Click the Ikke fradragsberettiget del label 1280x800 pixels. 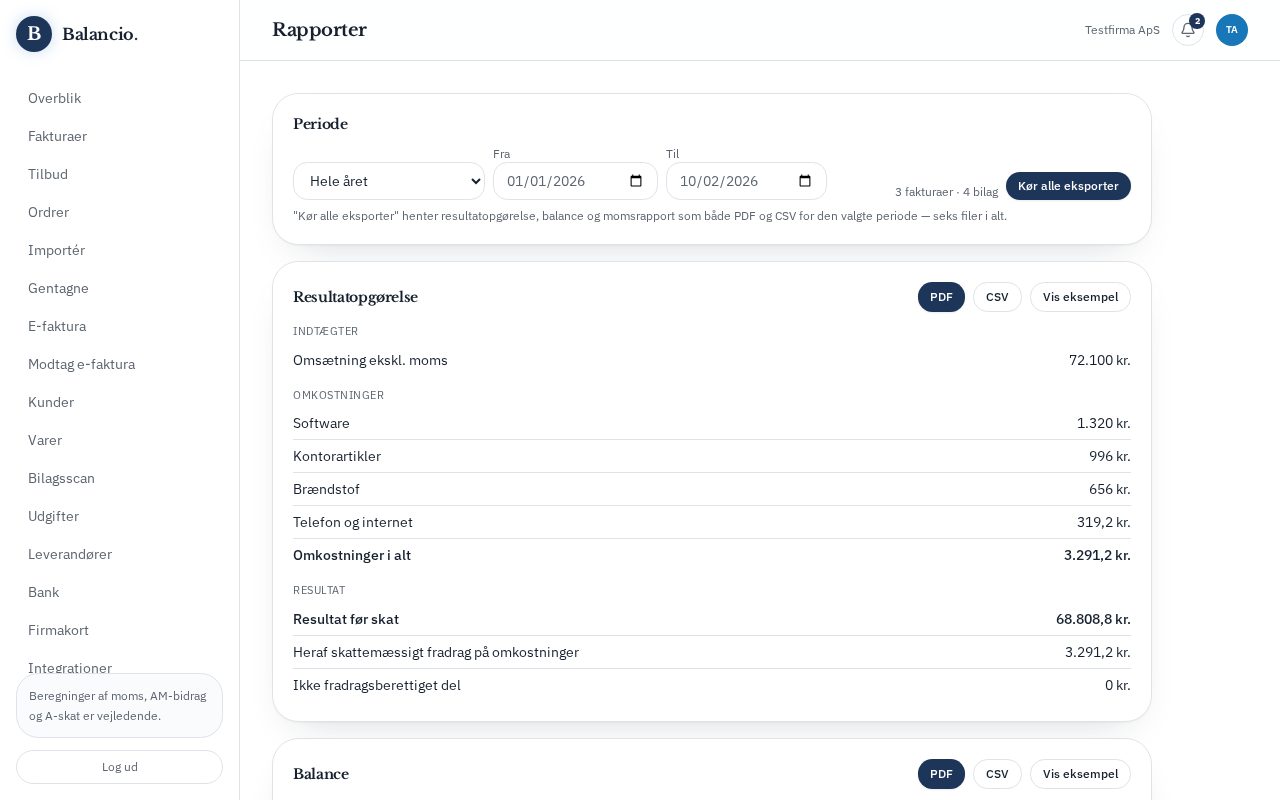377,685
